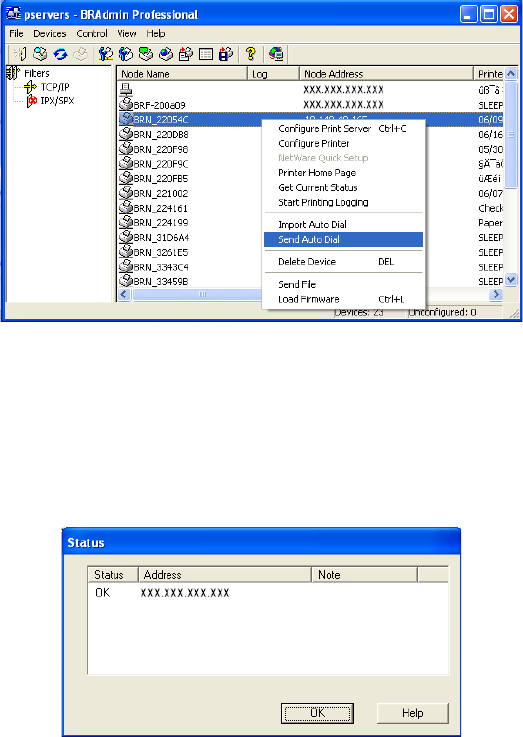Click Address column header in Status dialog
This screenshot has height=737, width=523.
(x=225, y=575)
